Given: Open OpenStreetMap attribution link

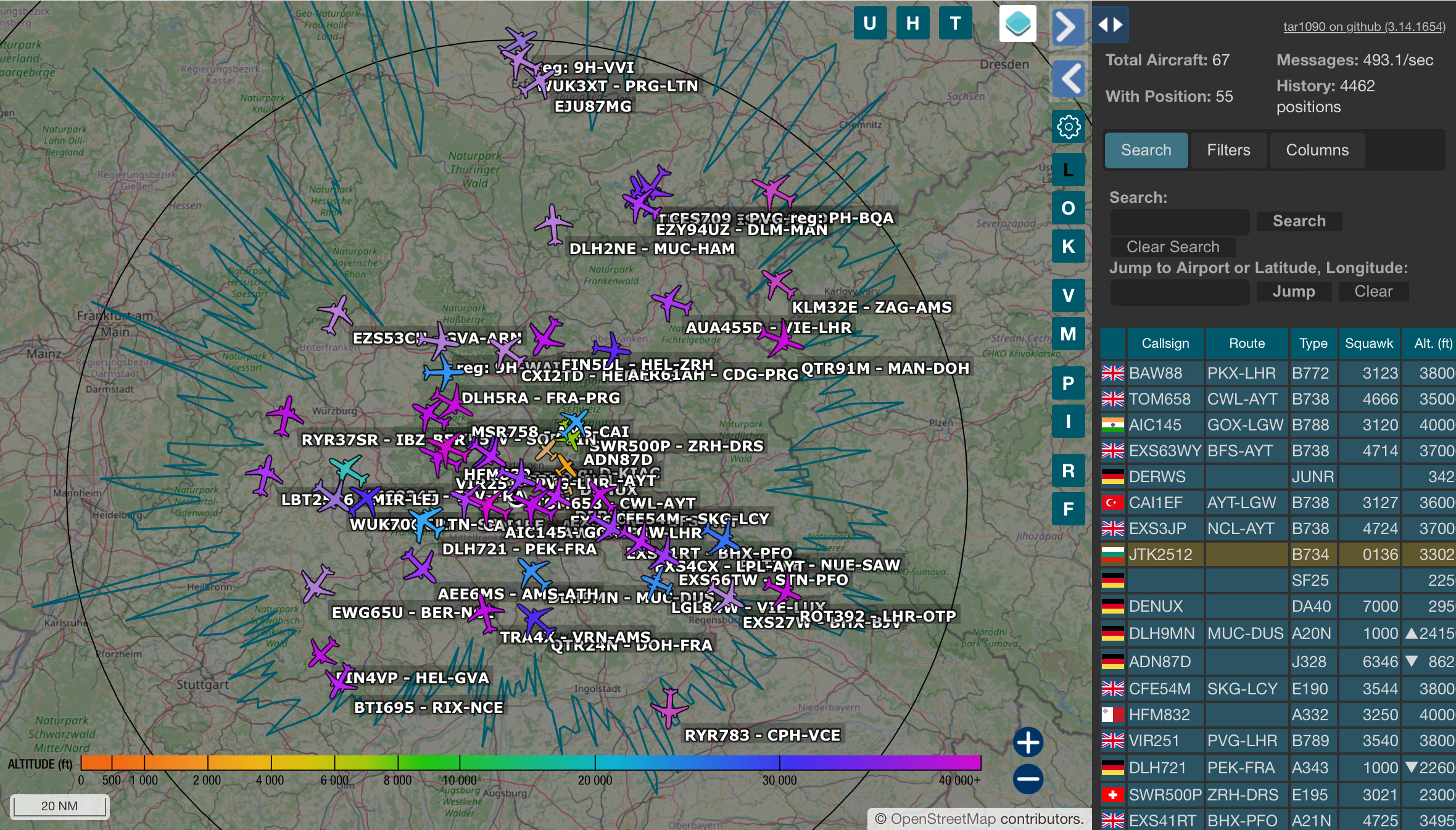Looking at the screenshot, I should click(x=944, y=818).
